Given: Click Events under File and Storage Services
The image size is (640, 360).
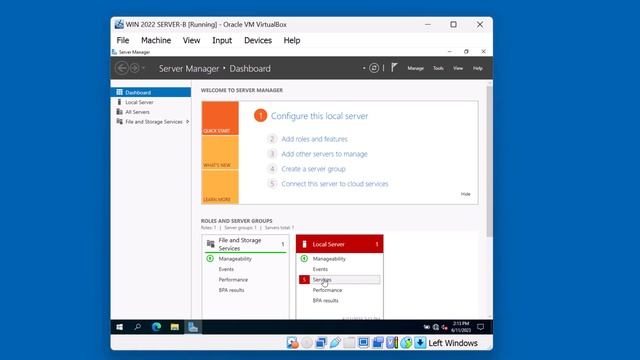Looking at the screenshot, I should pyautogui.click(x=226, y=269).
